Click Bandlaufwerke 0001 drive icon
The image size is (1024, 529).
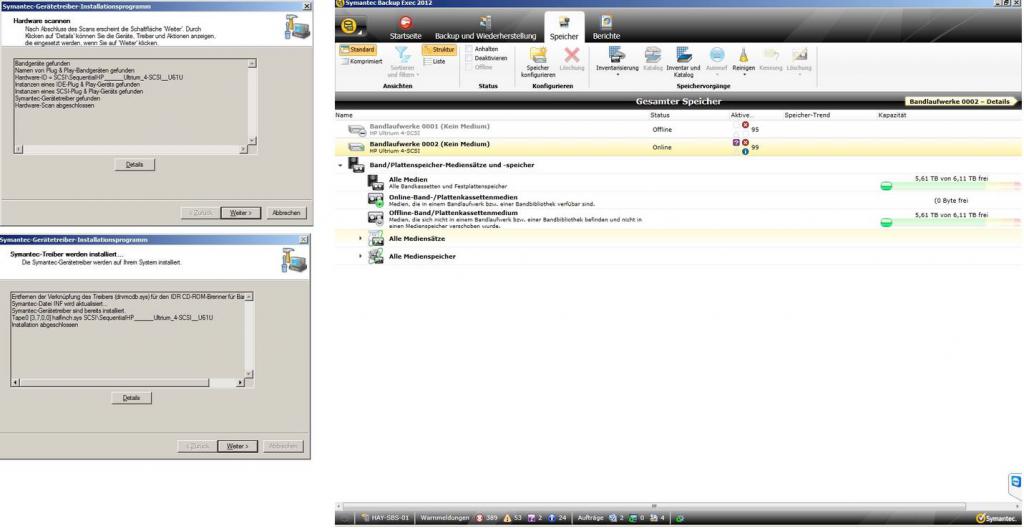click(357, 129)
